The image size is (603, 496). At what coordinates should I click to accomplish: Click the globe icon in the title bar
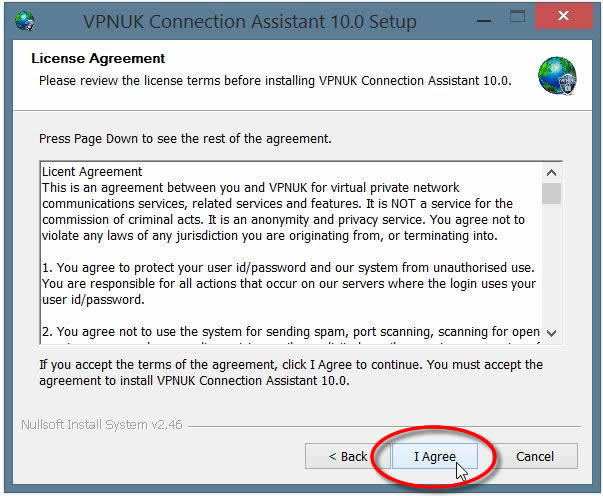[25, 21]
